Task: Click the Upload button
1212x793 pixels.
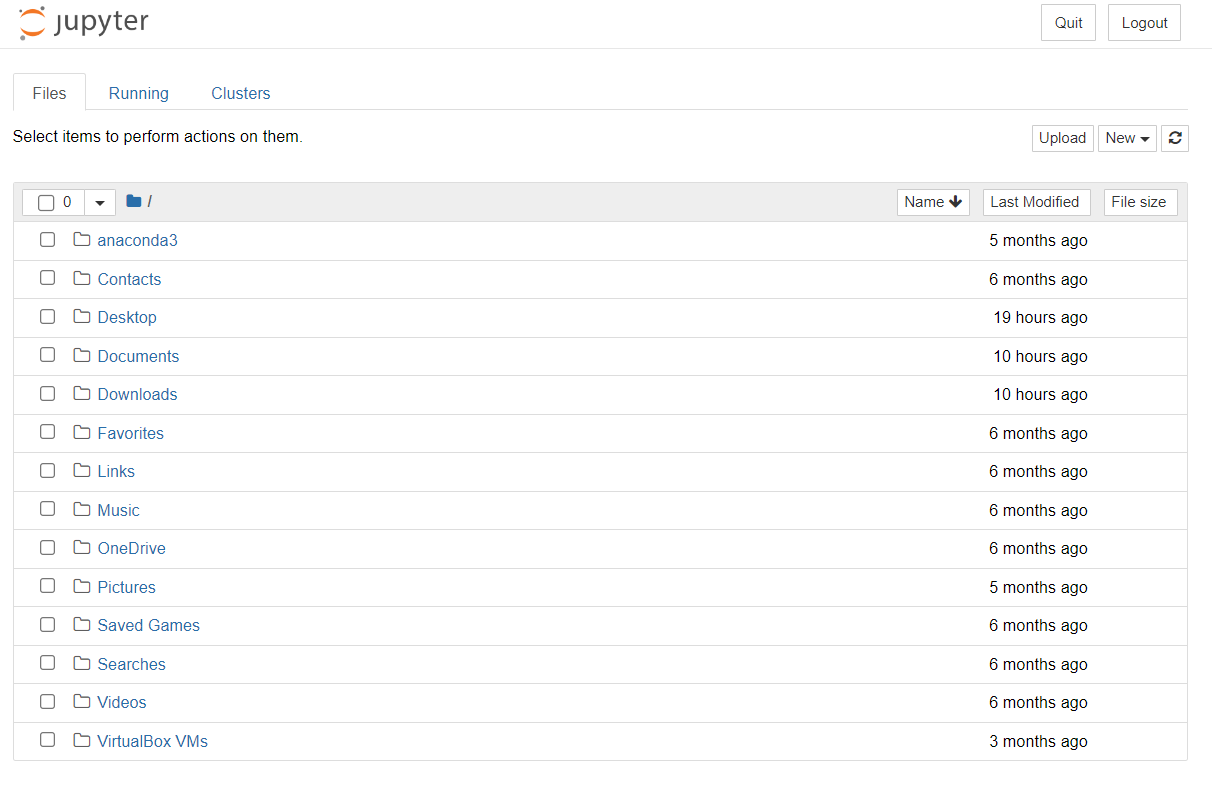Action: (x=1062, y=138)
